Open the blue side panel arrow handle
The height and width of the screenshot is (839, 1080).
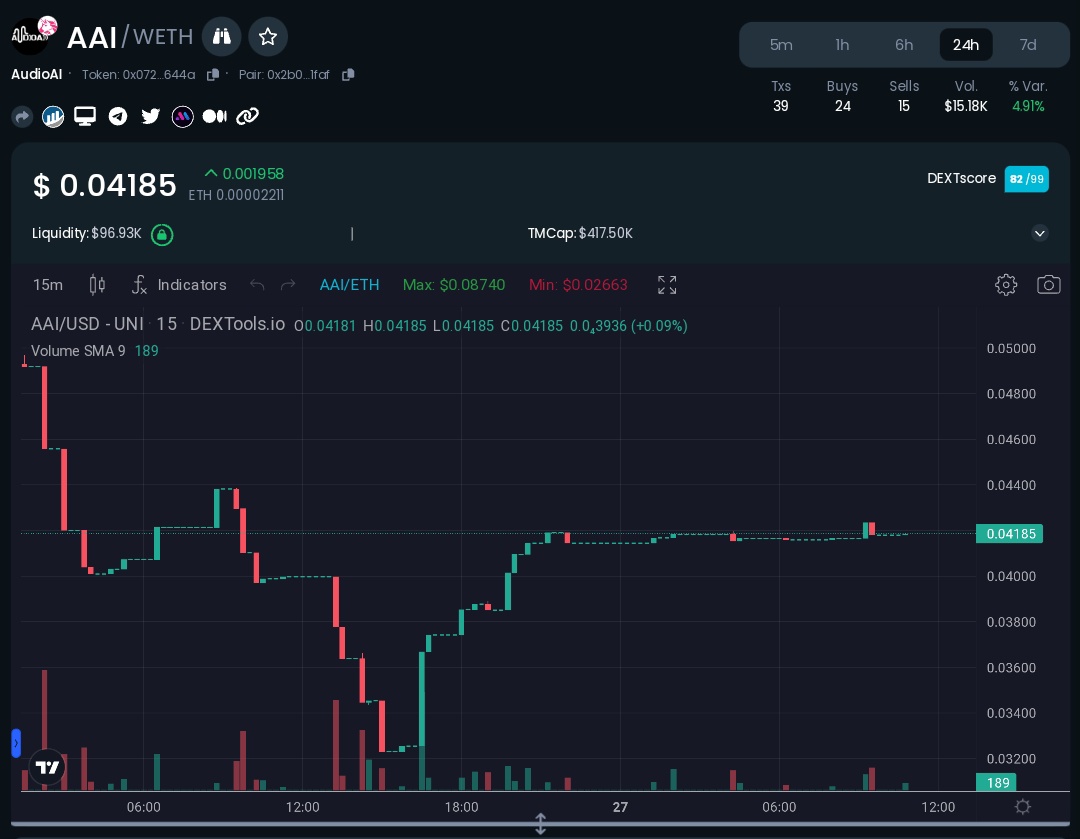pyautogui.click(x=16, y=743)
